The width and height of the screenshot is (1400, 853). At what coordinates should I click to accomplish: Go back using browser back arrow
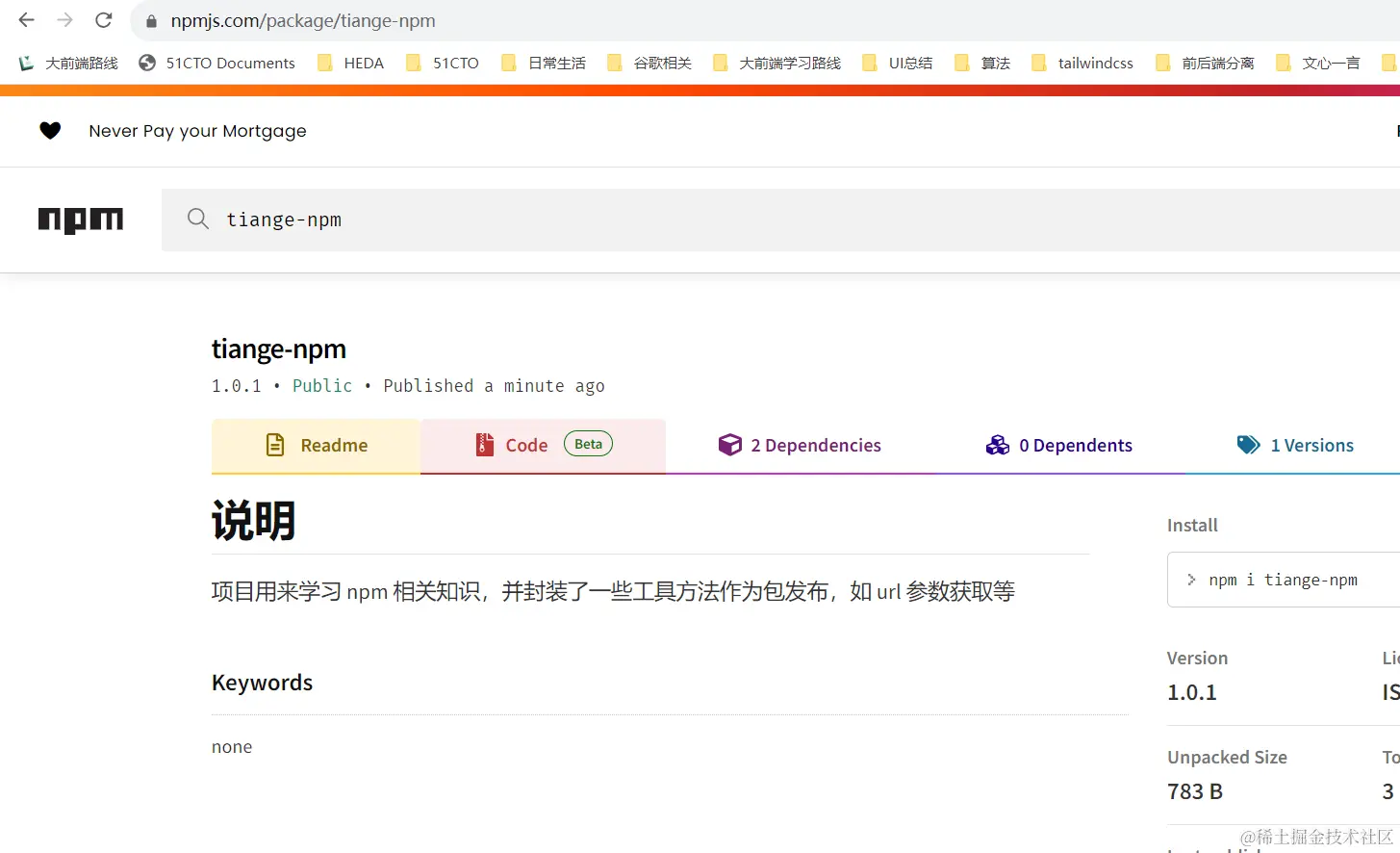(x=26, y=20)
